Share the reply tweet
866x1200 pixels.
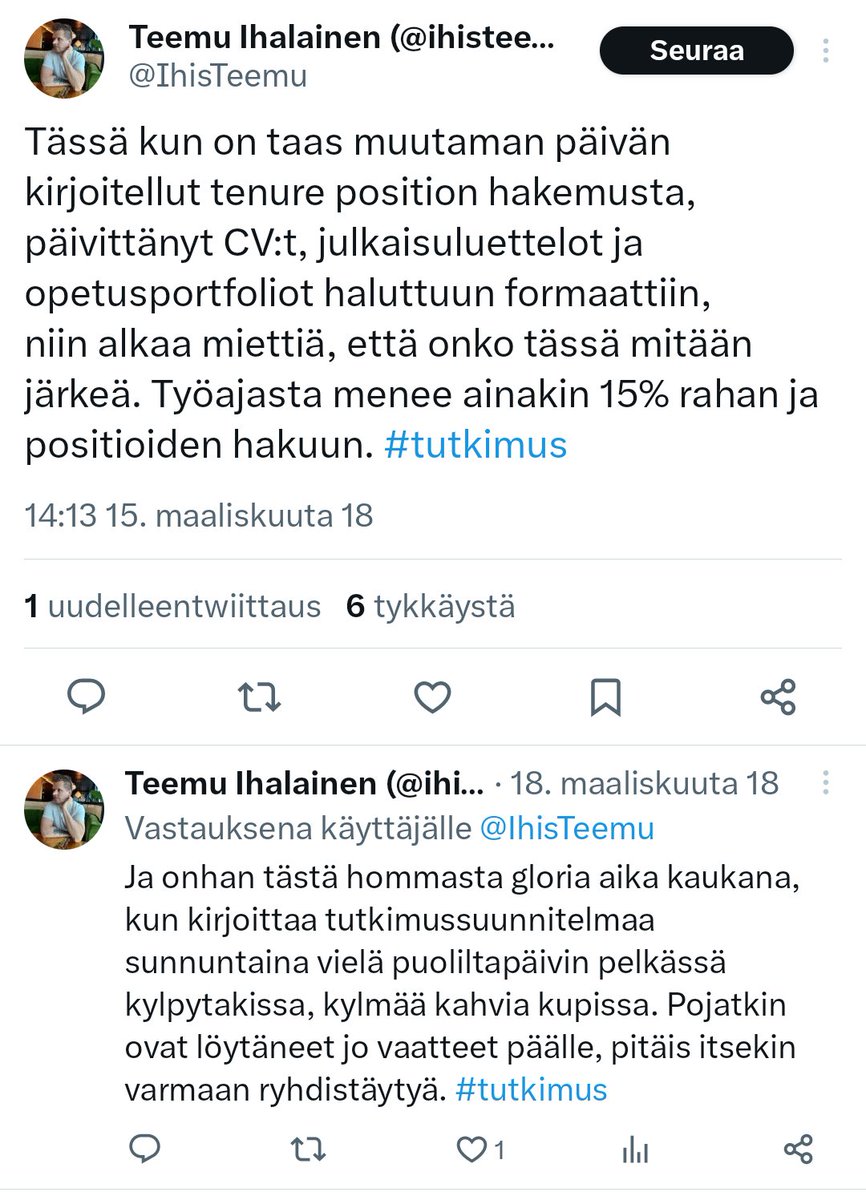click(798, 1150)
